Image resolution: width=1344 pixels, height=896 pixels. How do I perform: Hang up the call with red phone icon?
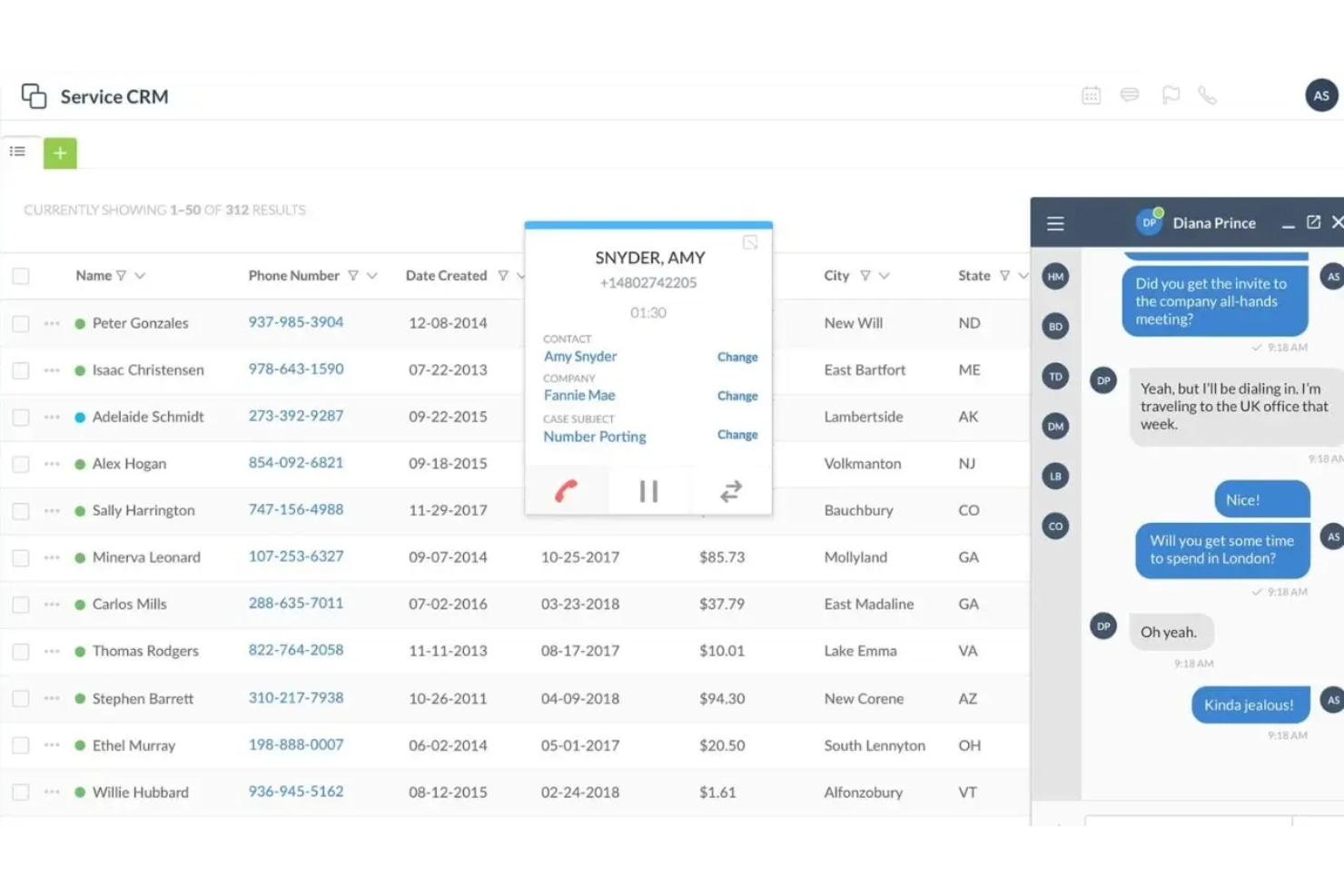click(566, 491)
